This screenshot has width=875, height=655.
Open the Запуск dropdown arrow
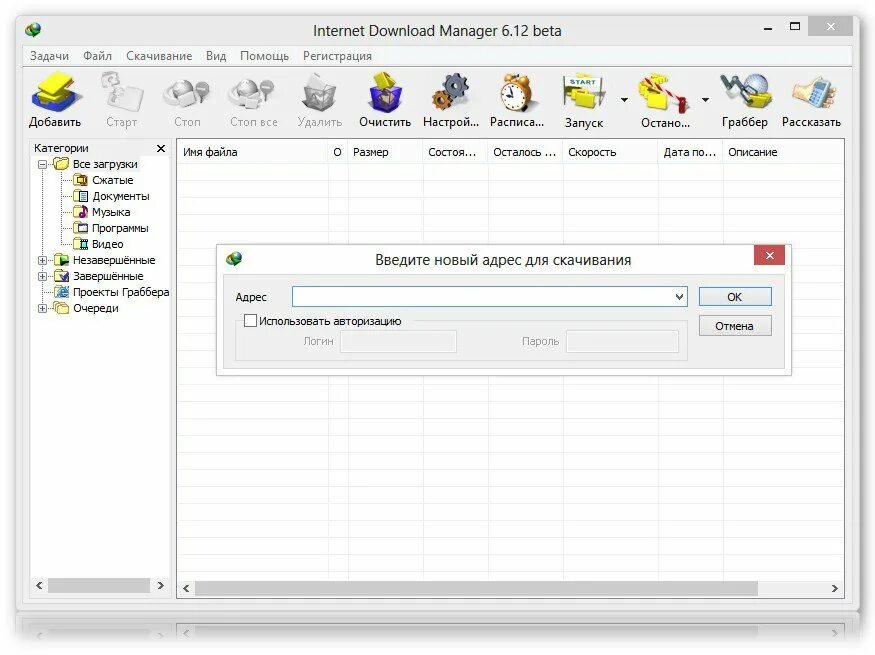(x=624, y=99)
